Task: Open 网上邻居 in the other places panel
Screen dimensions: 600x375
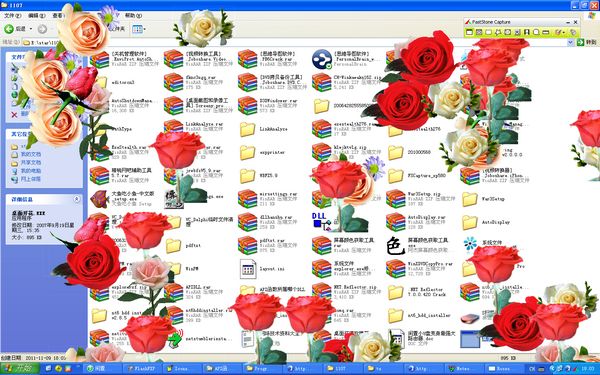Action: 31,179
